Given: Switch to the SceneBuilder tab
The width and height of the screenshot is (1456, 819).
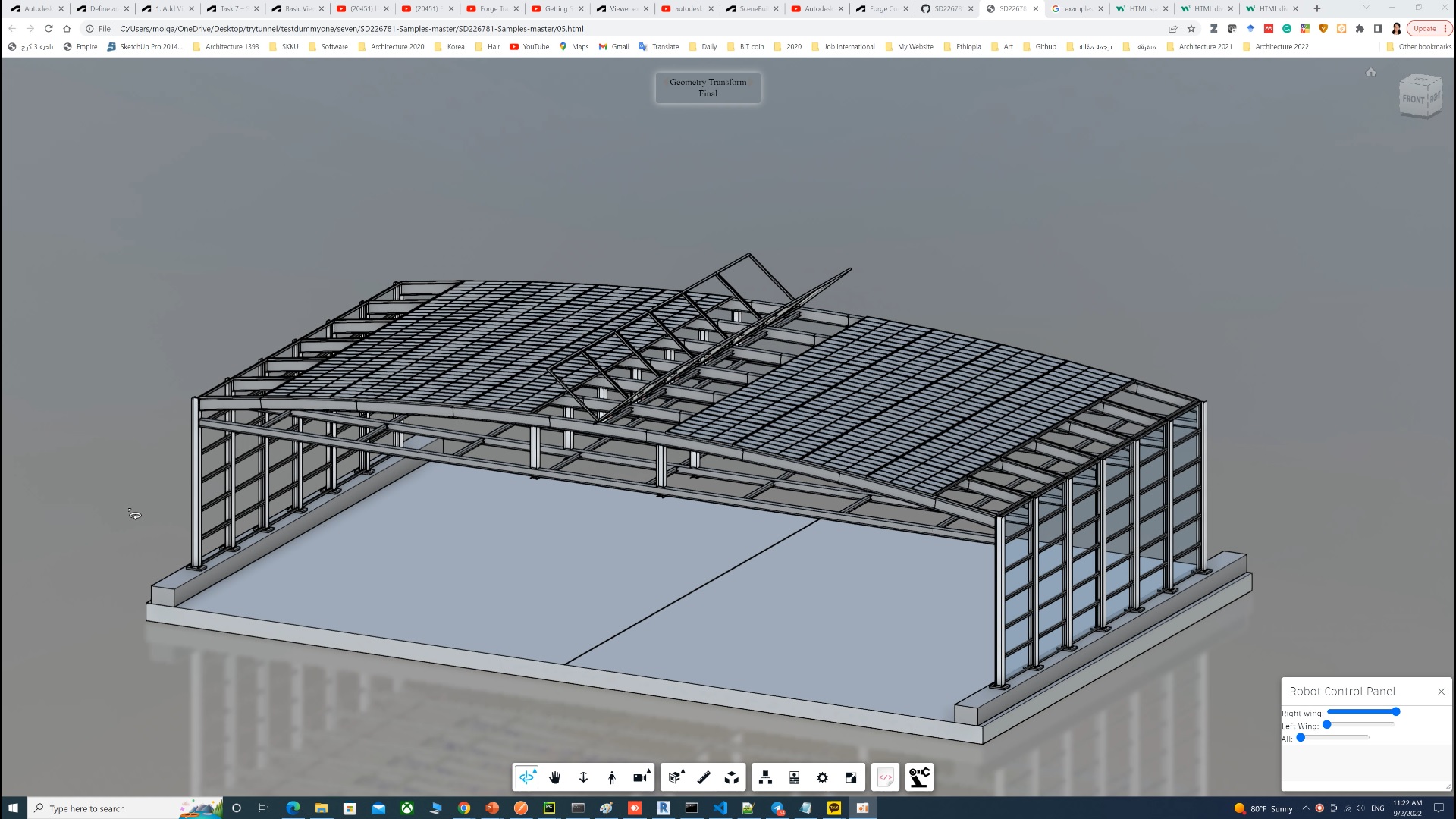Looking at the screenshot, I should tap(752, 9).
